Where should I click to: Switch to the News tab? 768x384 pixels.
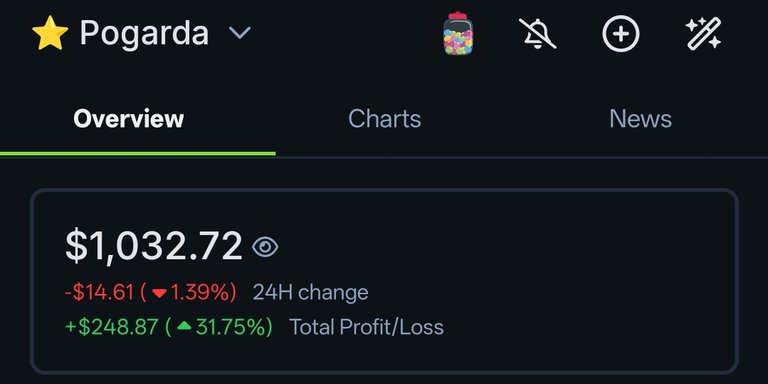pyautogui.click(x=640, y=119)
